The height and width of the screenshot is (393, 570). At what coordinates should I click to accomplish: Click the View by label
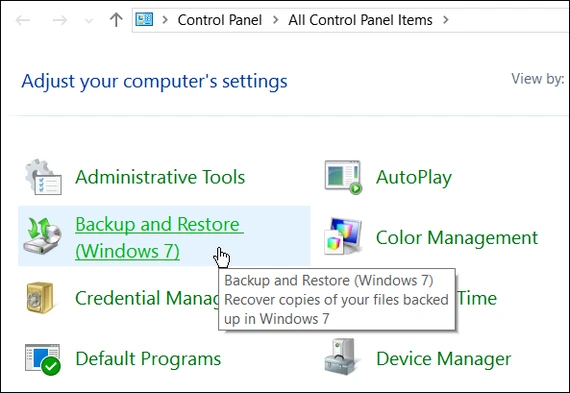tap(538, 79)
